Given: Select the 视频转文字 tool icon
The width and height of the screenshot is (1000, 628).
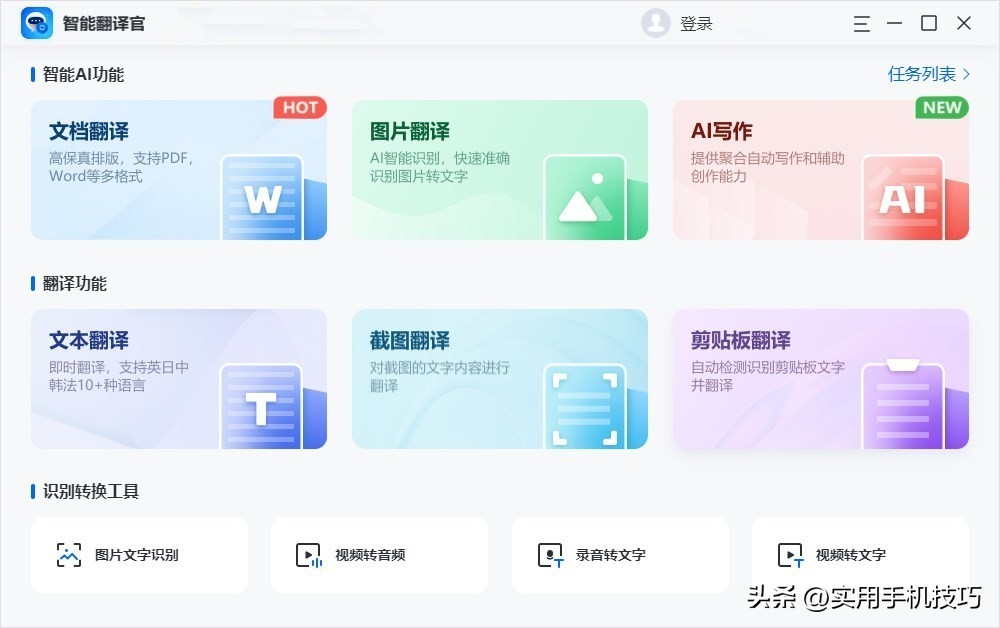Looking at the screenshot, I should [789, 555].
